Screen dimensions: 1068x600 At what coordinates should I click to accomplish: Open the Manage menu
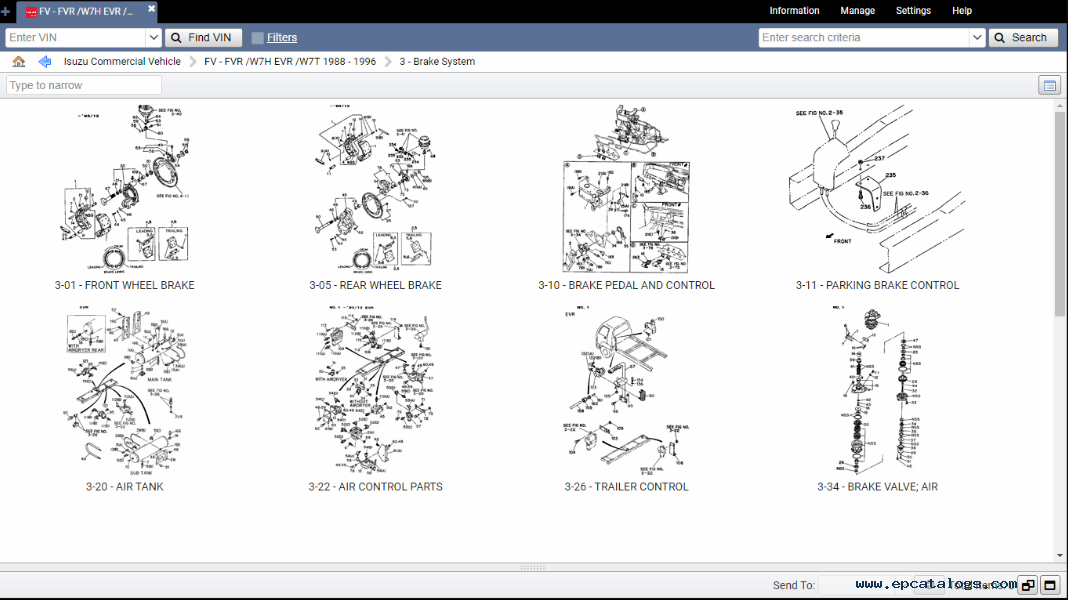click(858, 11)
